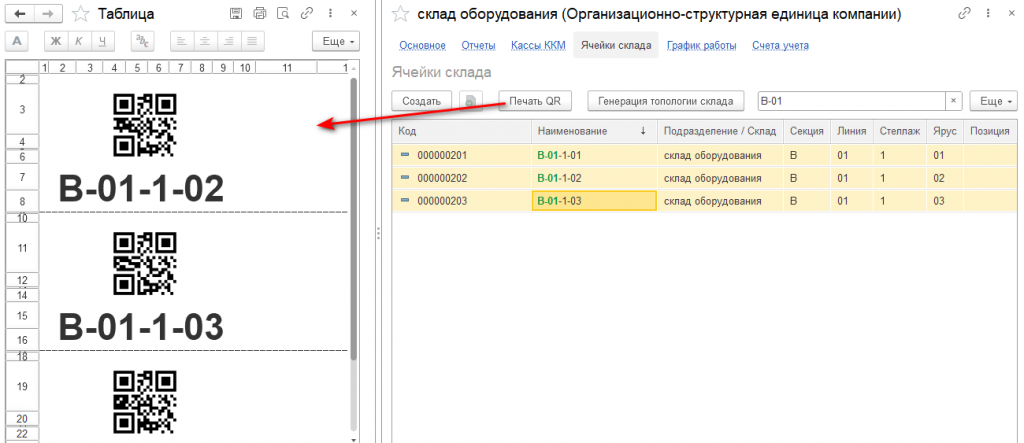Align text right in the table
This screenshot has height=443, width=1024.
pyautogui.click(x=228, y=41)
